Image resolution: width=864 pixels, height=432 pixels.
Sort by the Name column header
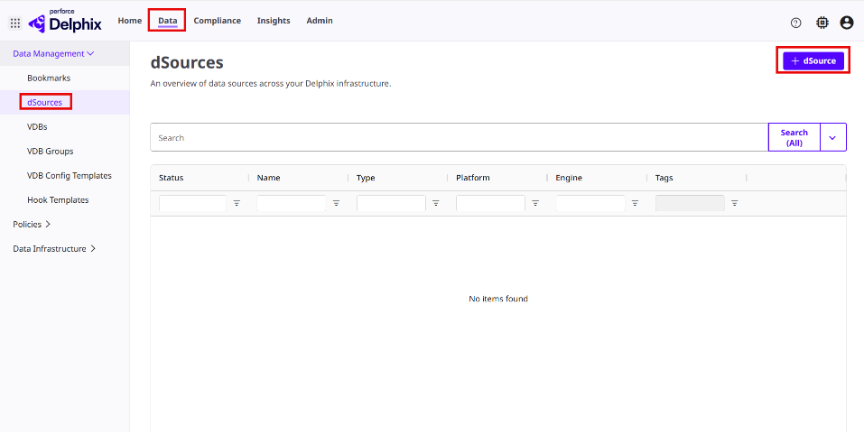(x=268, y=178)
